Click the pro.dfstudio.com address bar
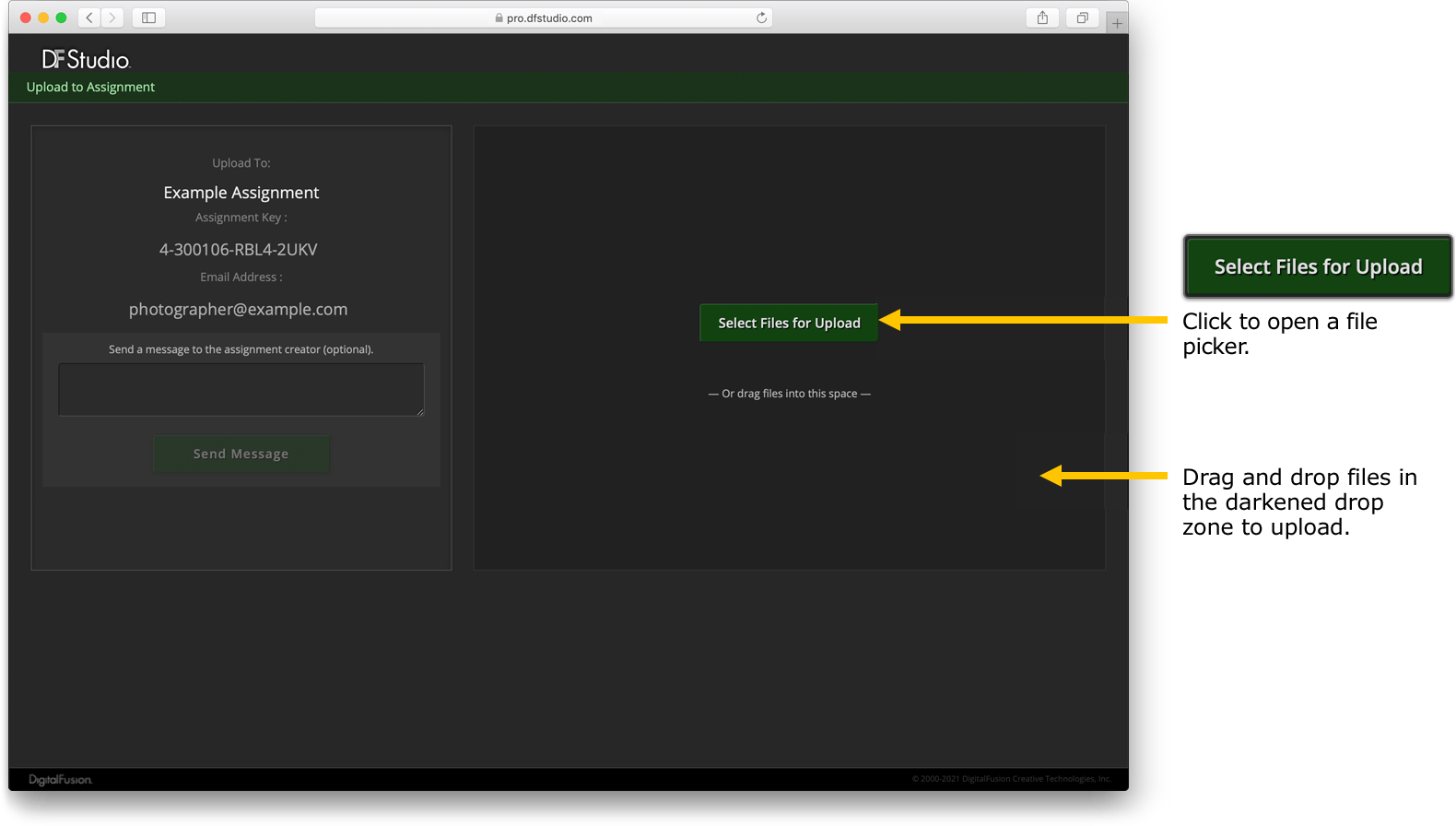 (549, 18)
